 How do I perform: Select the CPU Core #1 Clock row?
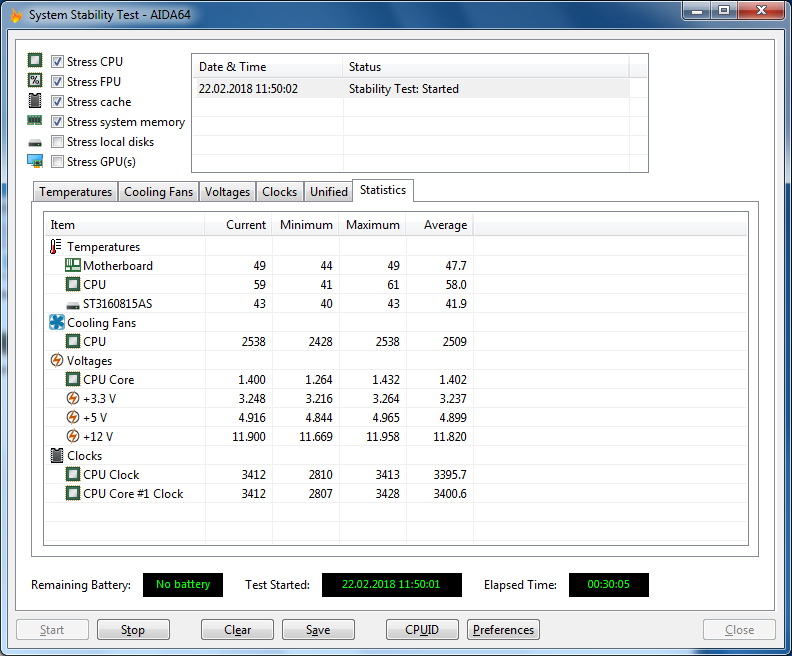(133, 494)
